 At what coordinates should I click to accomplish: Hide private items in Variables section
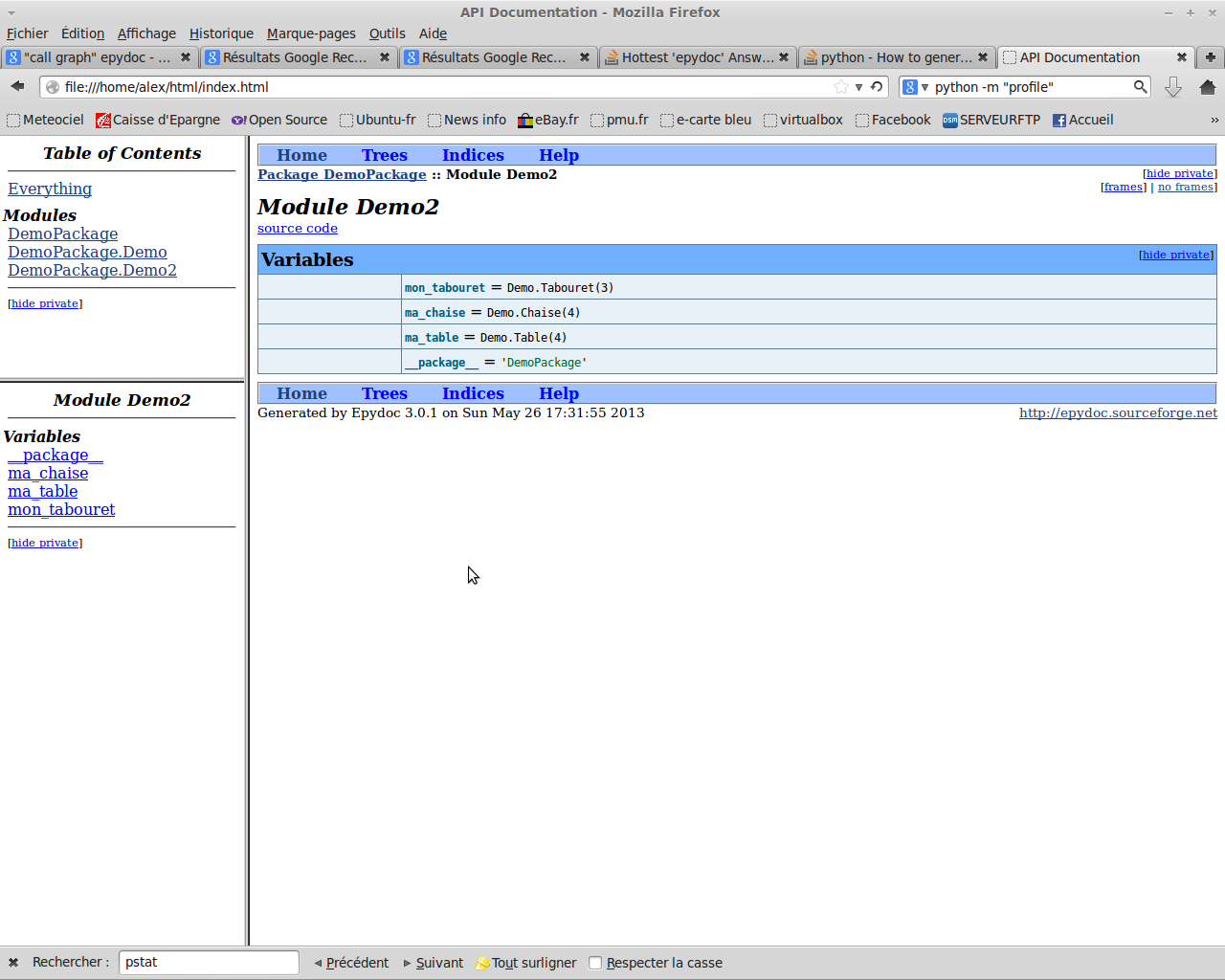tap(1175, 255)
